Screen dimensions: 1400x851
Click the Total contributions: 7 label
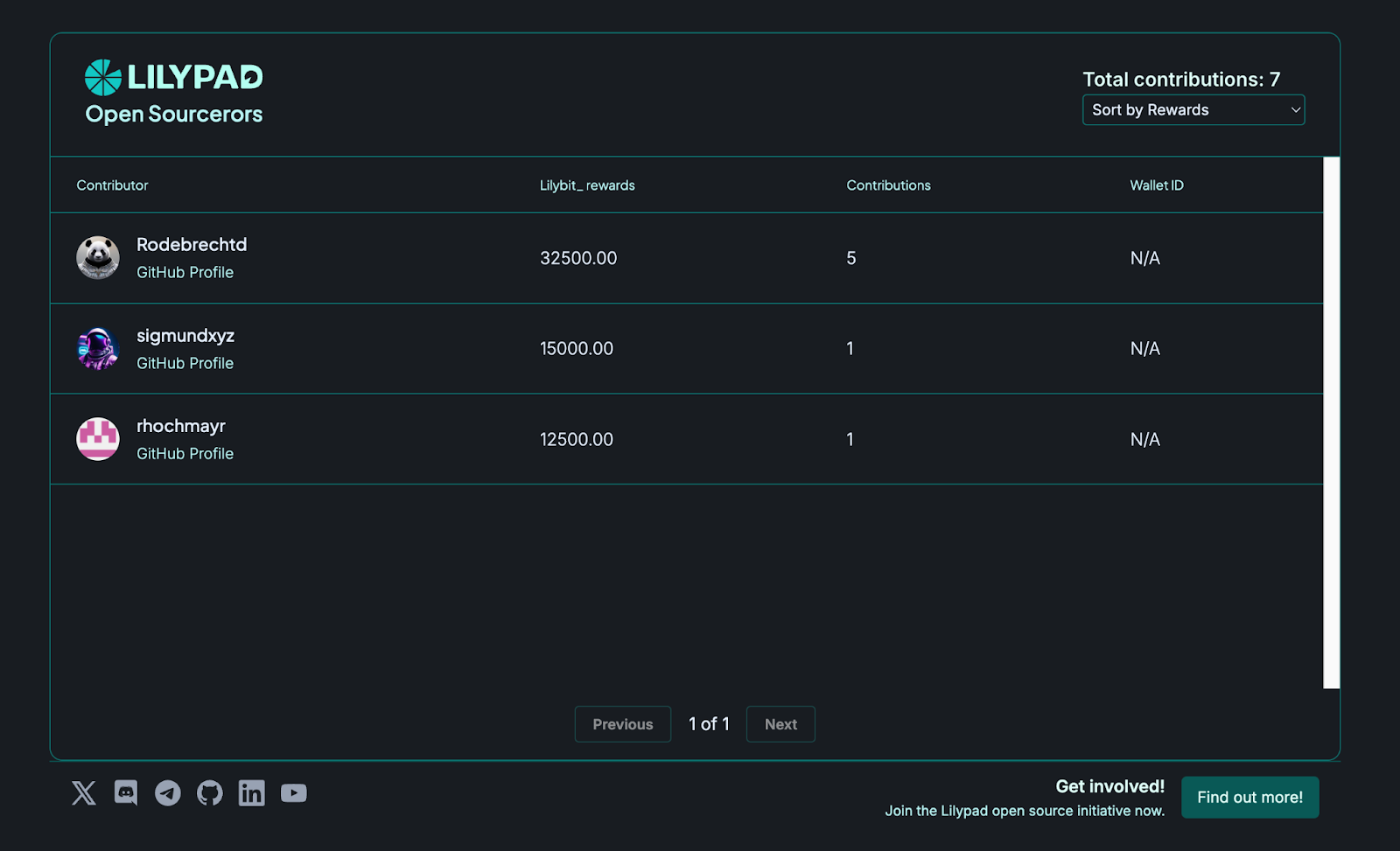1181,80
